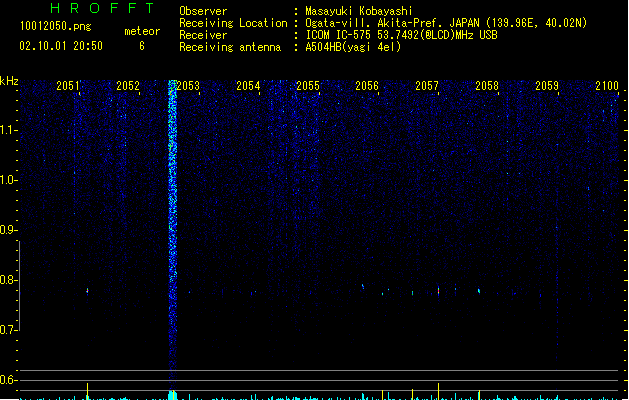
Task: Click the 'Receiving antenna' label
Action: pos(230,47)
